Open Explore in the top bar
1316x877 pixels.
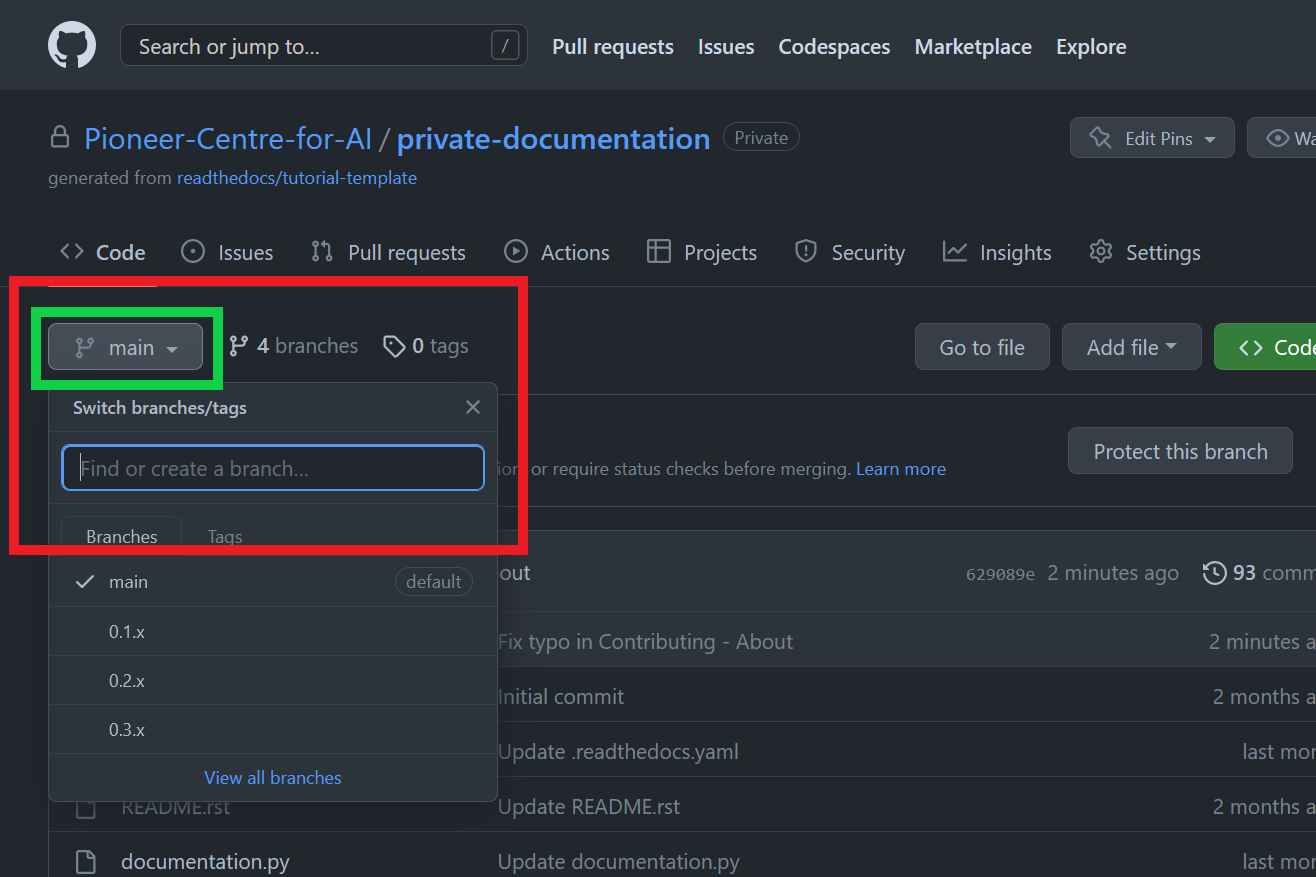pos(1091,47)
